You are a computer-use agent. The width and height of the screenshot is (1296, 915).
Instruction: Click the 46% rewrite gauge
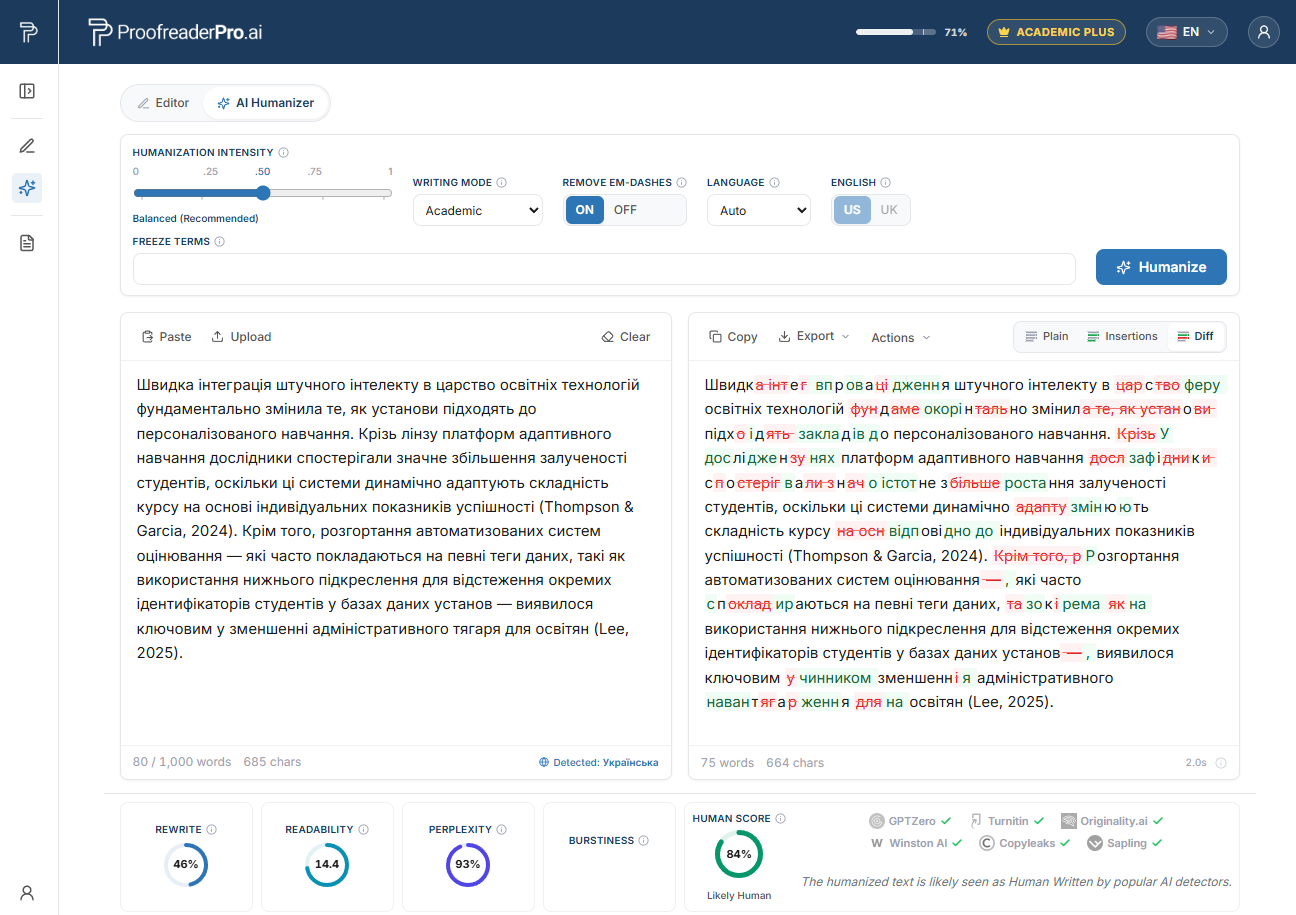click(186, 864)
